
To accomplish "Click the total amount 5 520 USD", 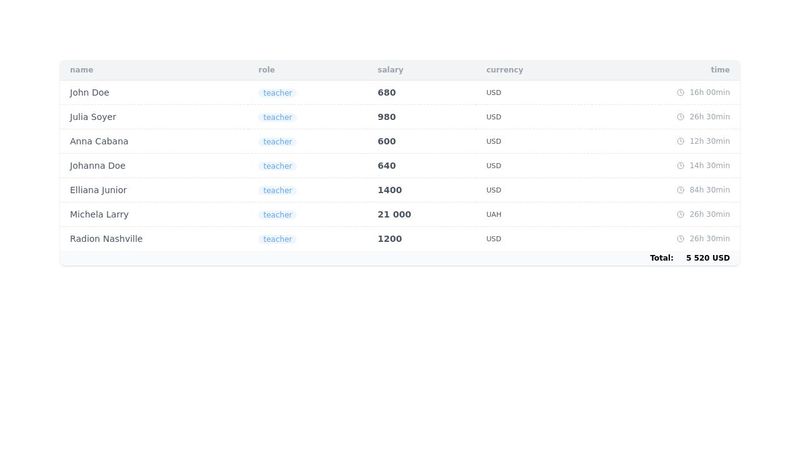I will (707, 258).
